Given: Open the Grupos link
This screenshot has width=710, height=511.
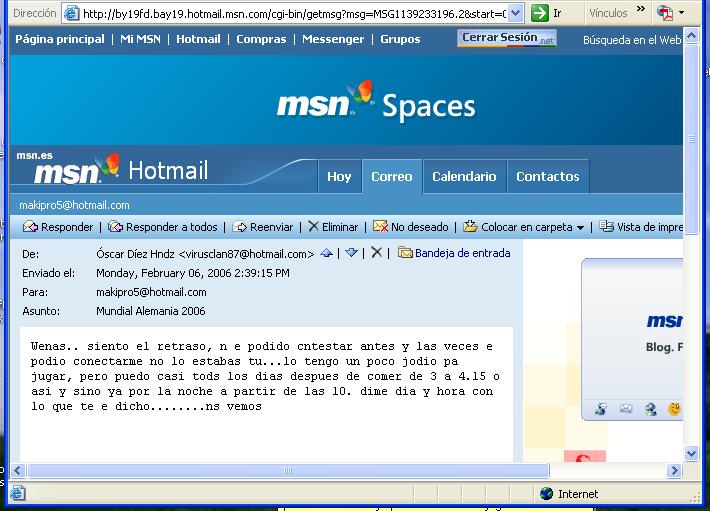Looking at the screenshot, I should (x=400, y=39).
